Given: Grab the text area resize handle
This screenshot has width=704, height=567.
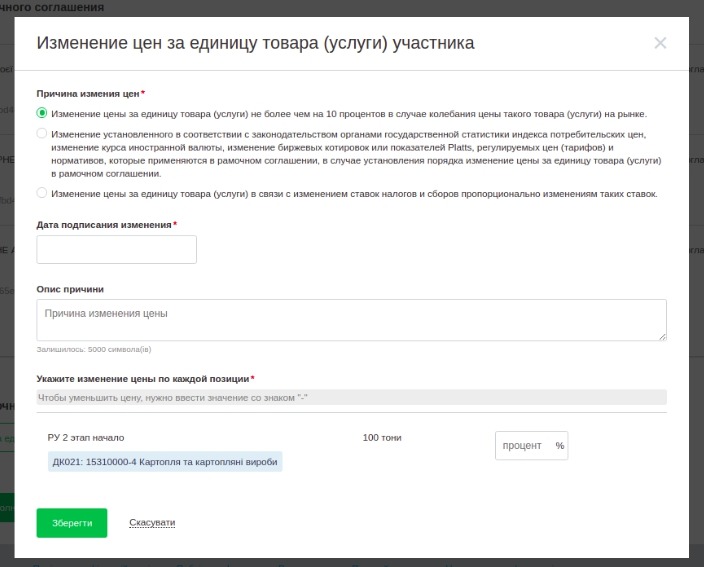Looking at the screenshot, I should click(x=662, y=337).
